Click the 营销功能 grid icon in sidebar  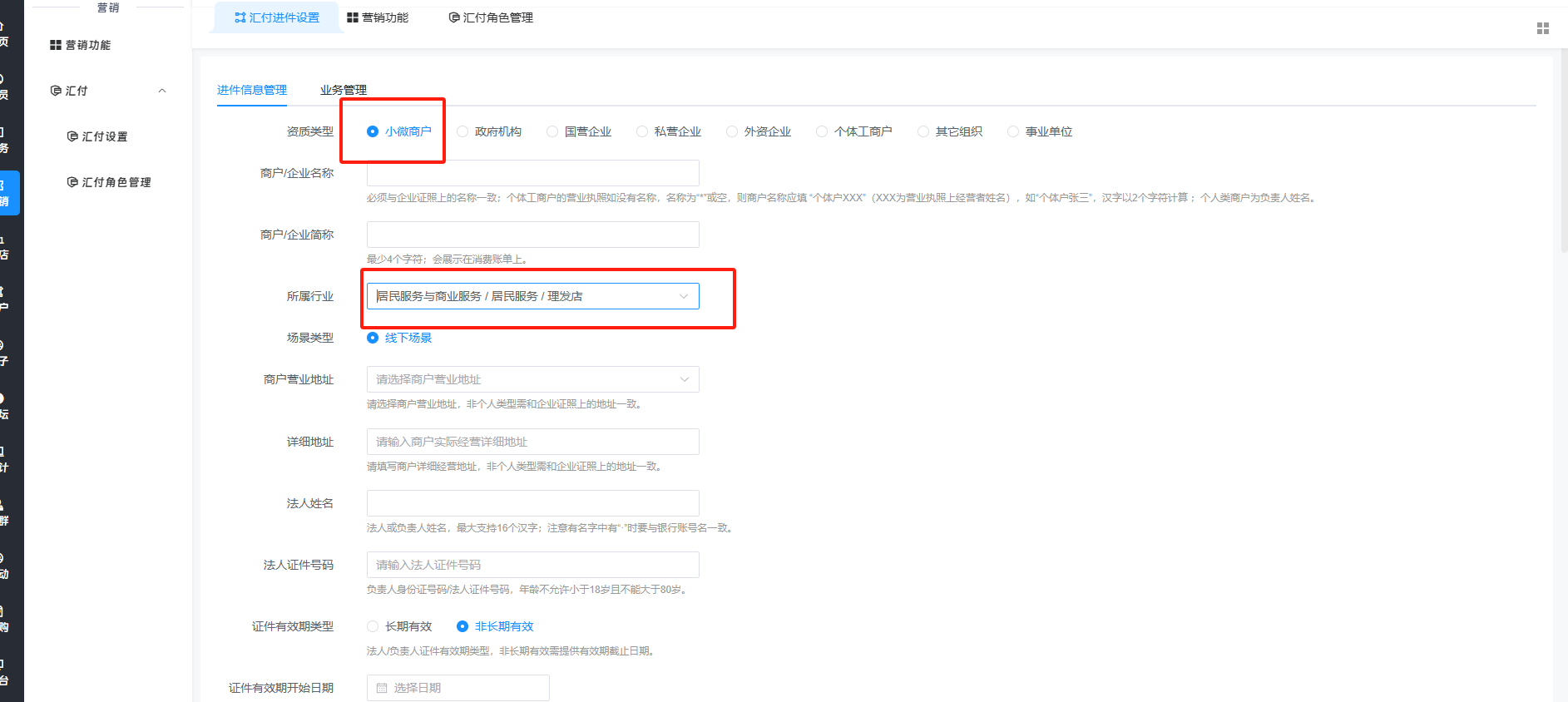point(56,45)
